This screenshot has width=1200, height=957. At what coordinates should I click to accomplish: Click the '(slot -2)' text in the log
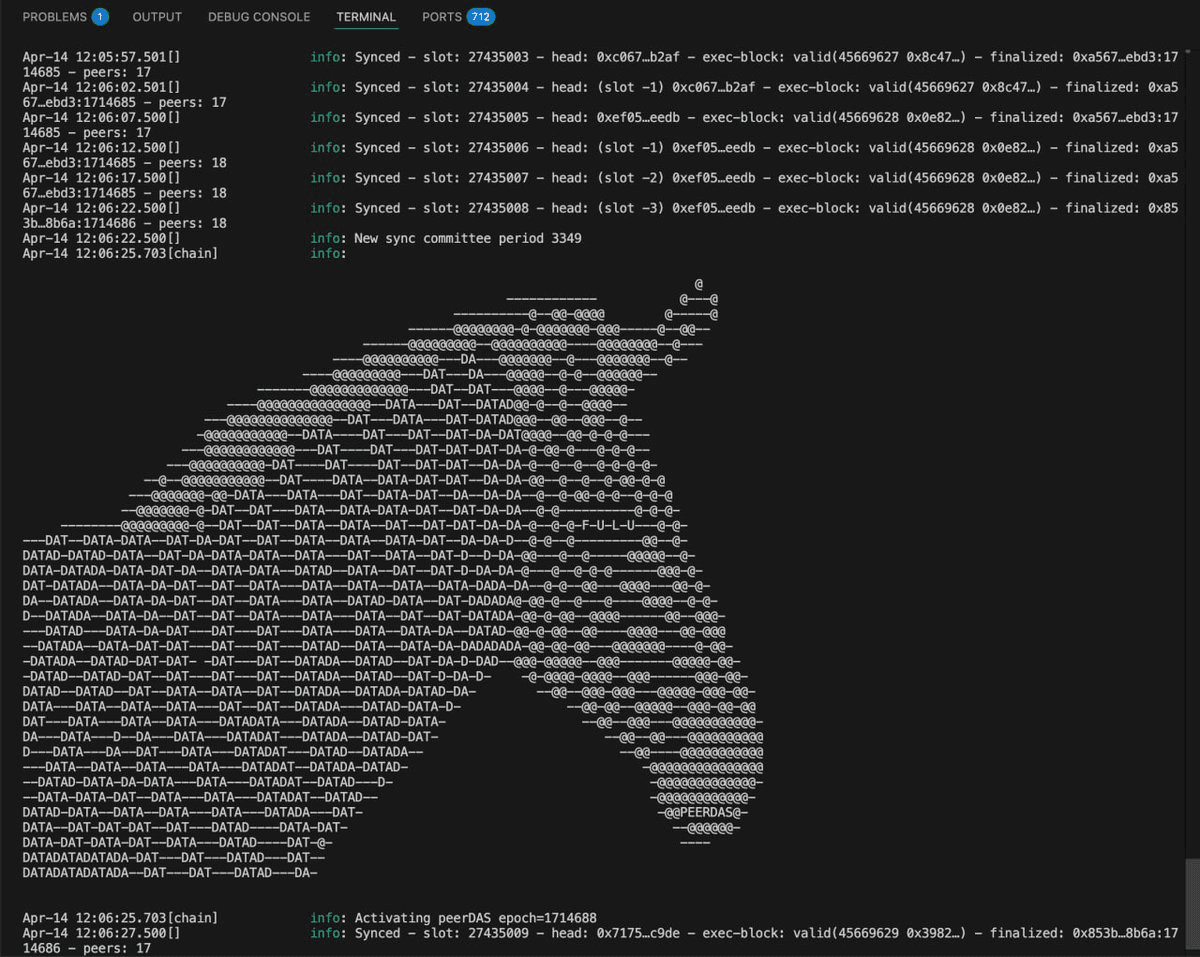click(629, 178)
